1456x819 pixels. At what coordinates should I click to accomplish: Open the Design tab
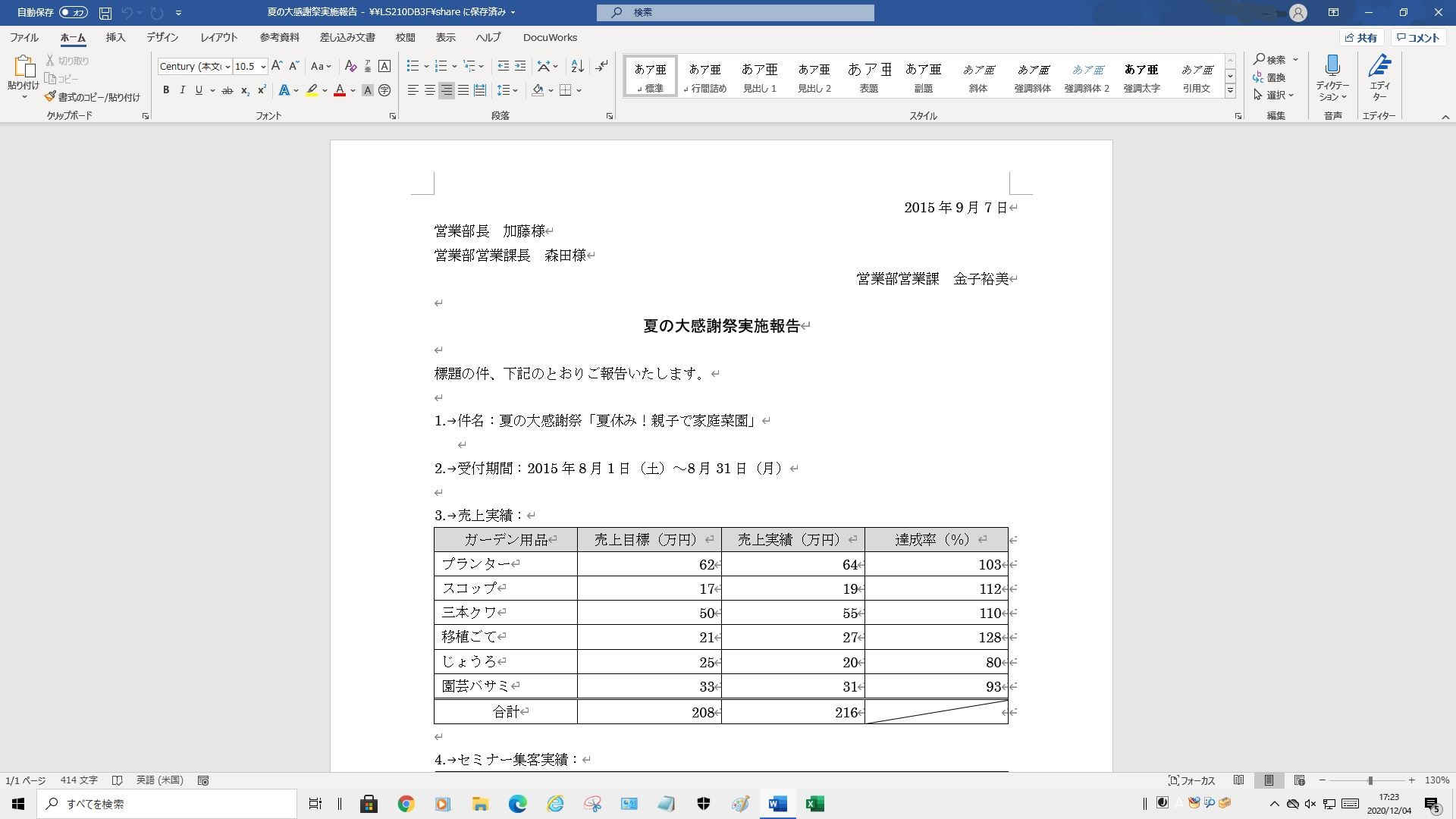(x=162, y=37)
